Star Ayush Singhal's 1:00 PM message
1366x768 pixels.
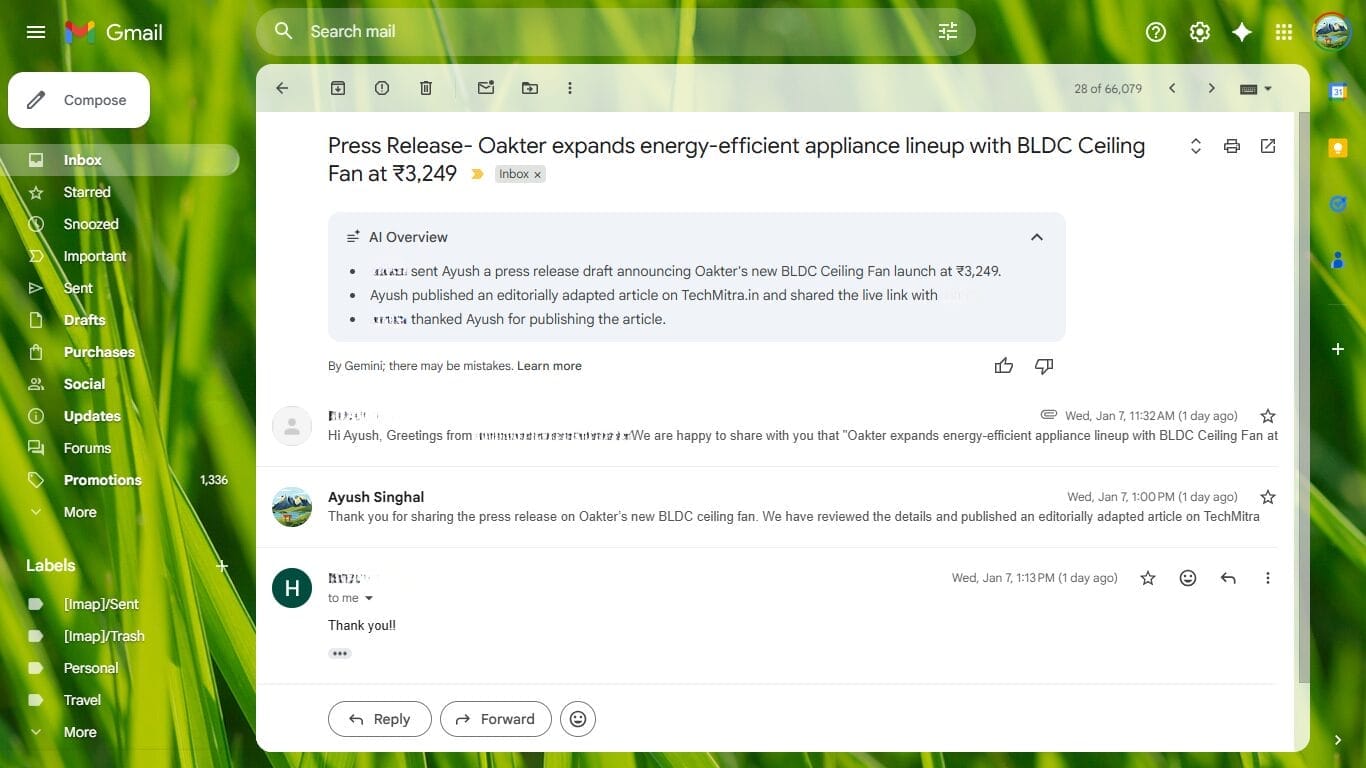coord(1268,497)
